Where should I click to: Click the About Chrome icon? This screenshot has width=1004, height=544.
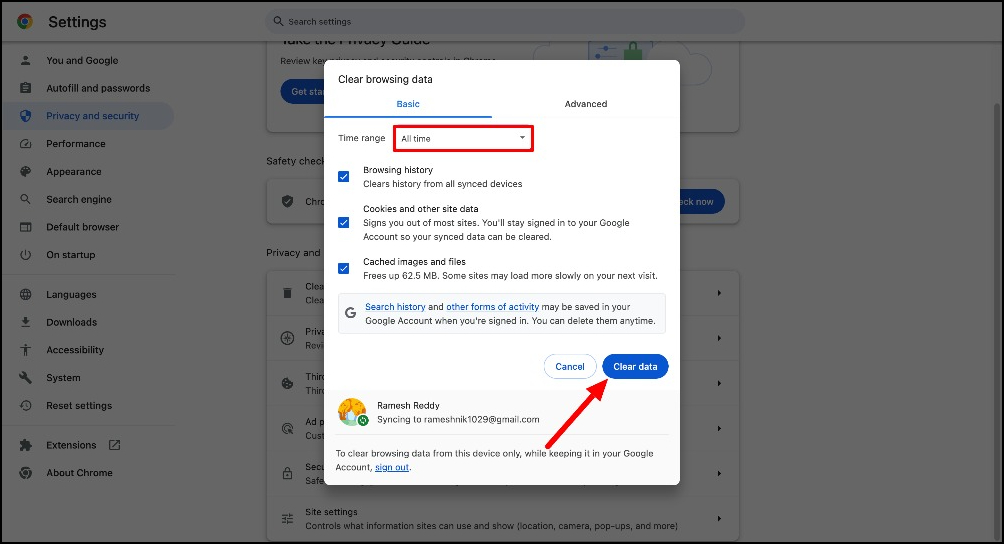26,472
